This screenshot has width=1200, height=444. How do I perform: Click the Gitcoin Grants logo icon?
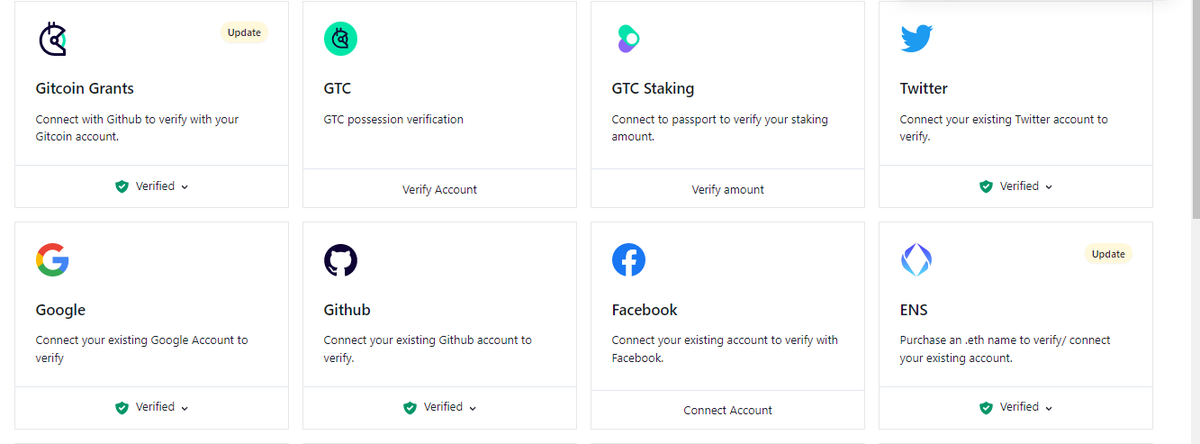(x=52, y=39)
